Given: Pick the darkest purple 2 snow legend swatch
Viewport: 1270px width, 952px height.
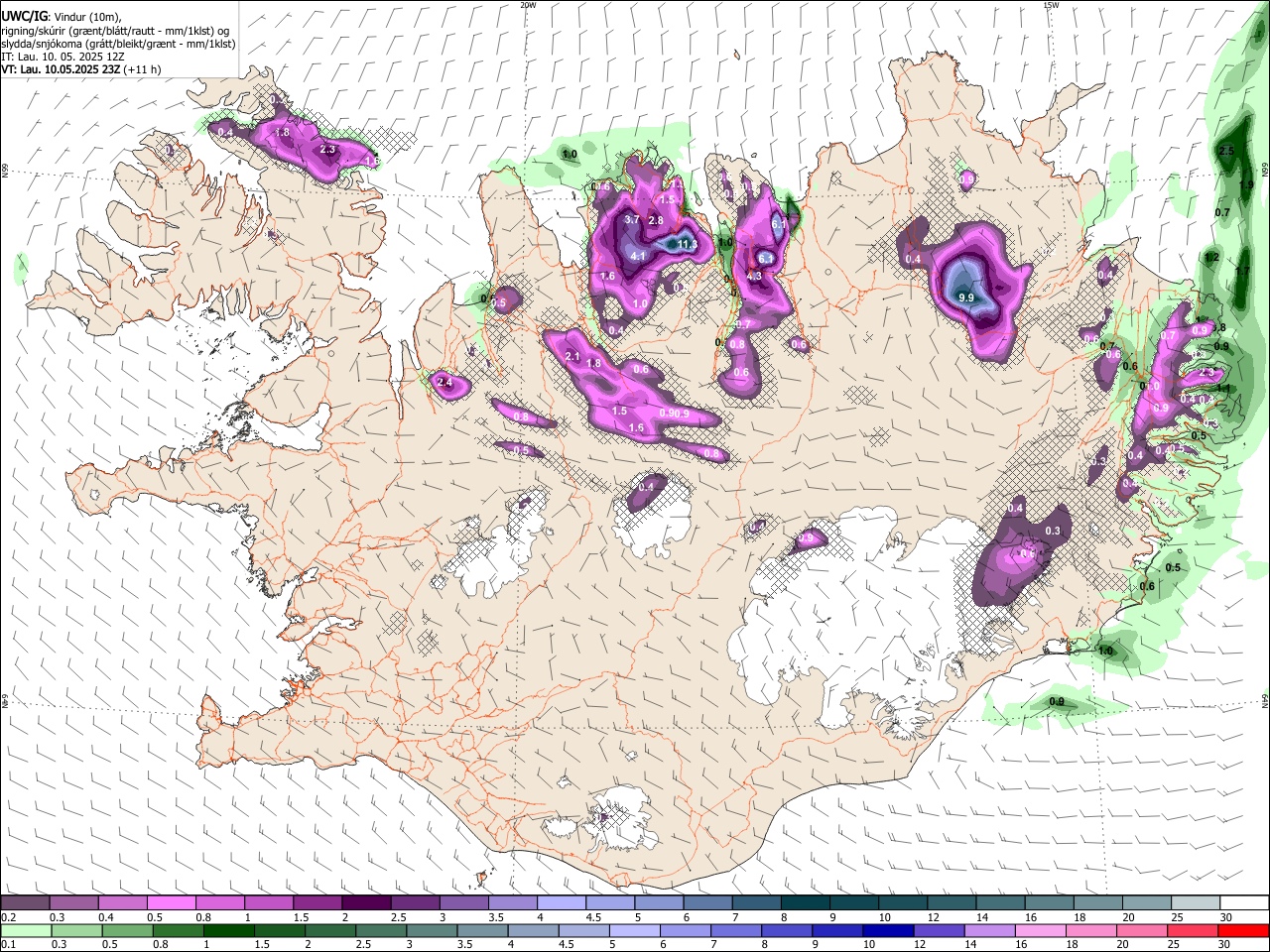Looking at the screenshot, I should coord(365,903).
